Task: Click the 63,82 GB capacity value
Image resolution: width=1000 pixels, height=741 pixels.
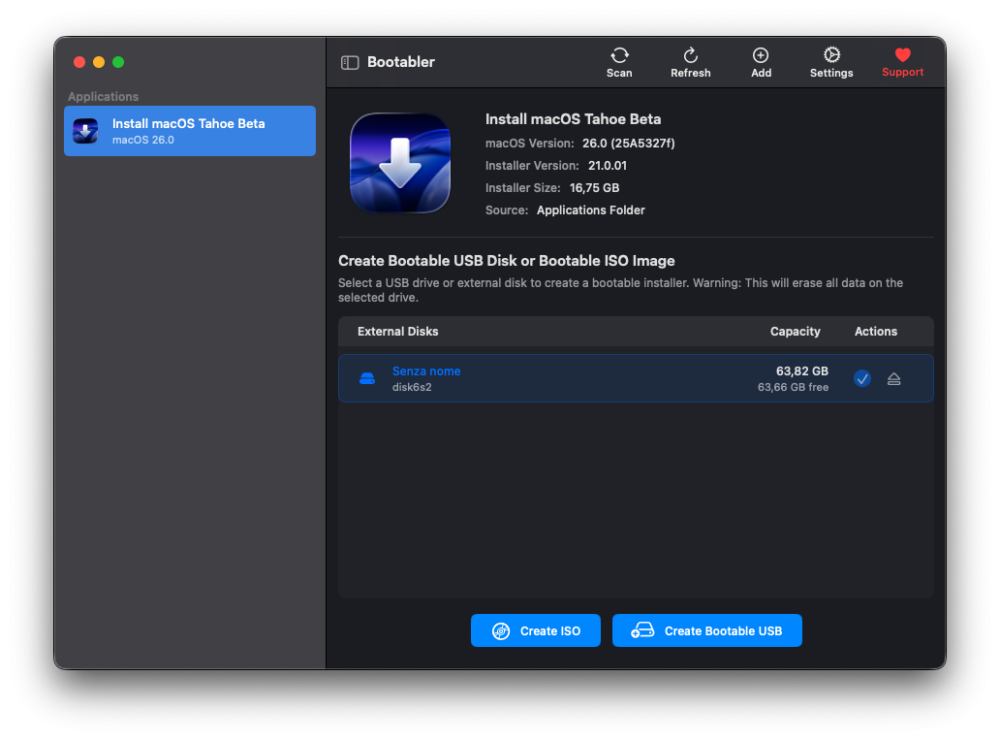Action: click(x=802, y=371)
